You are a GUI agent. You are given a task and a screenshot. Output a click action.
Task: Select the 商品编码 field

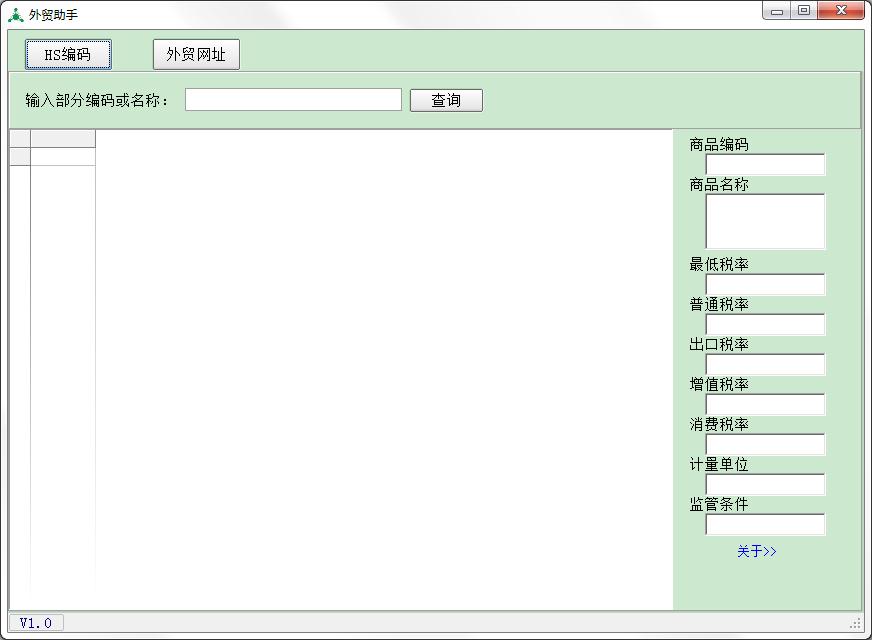tap(765, 165)
